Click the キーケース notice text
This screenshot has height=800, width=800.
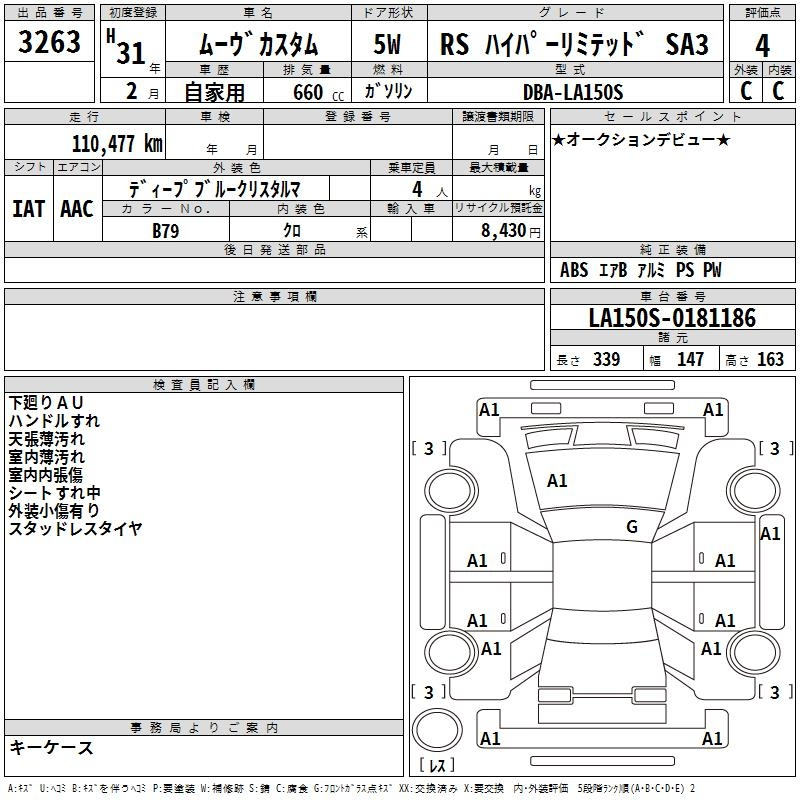coord(51,747)
